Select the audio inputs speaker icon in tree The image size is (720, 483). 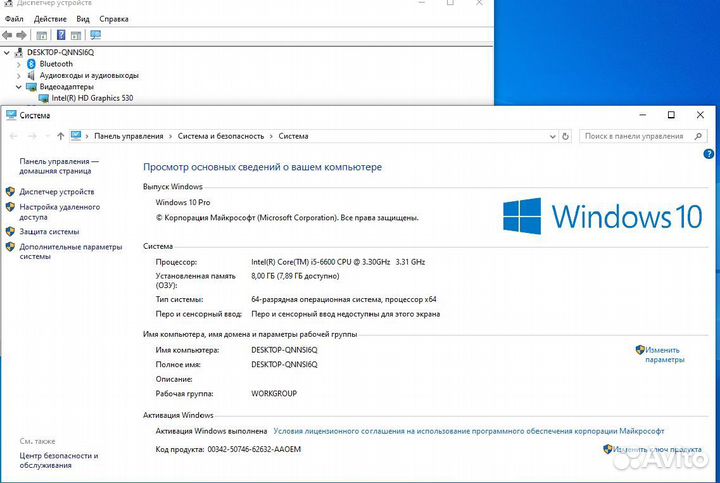click(x=31, y=75)
